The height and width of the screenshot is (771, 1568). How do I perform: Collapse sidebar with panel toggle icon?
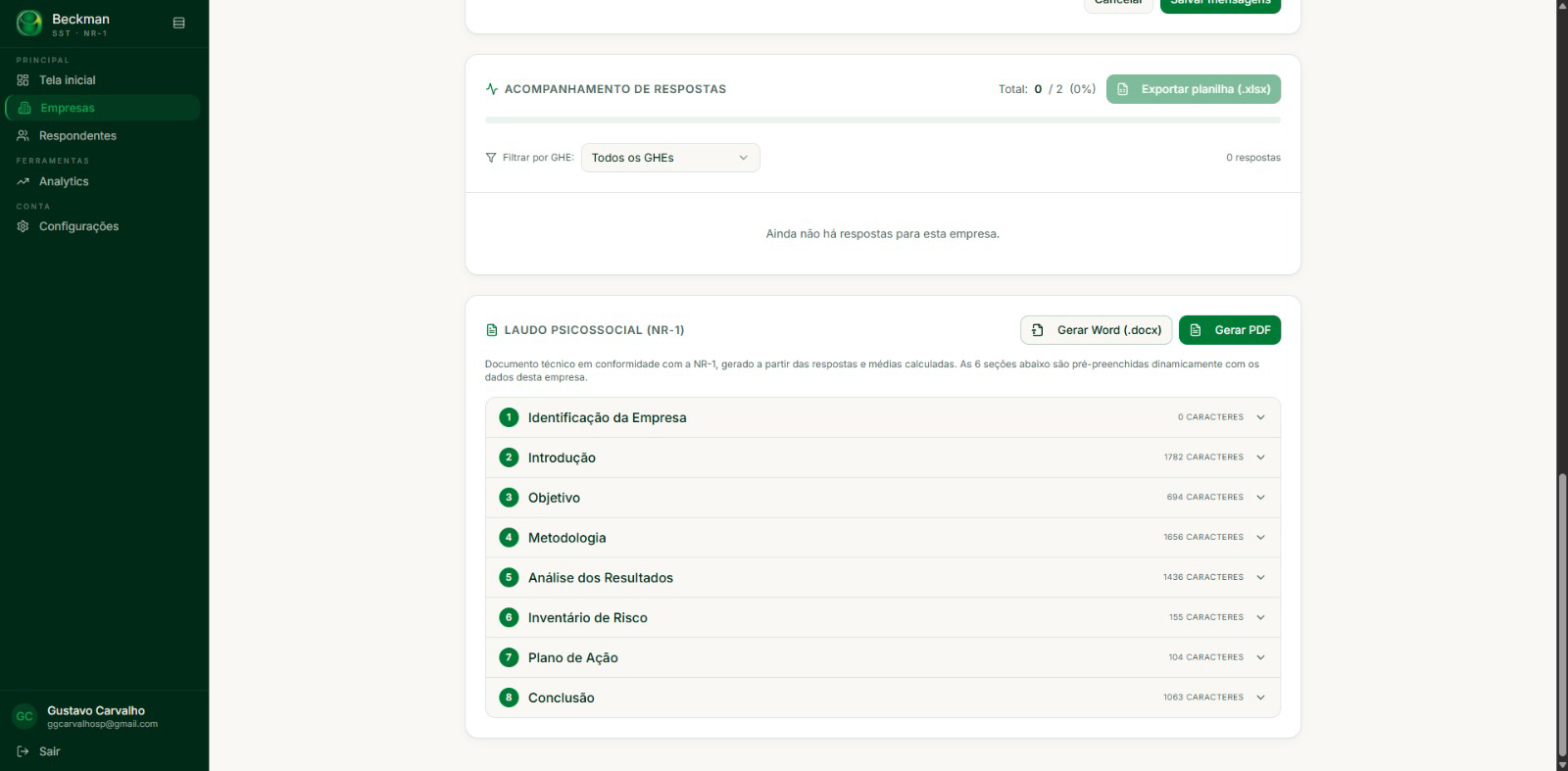(x=178, y=23)
